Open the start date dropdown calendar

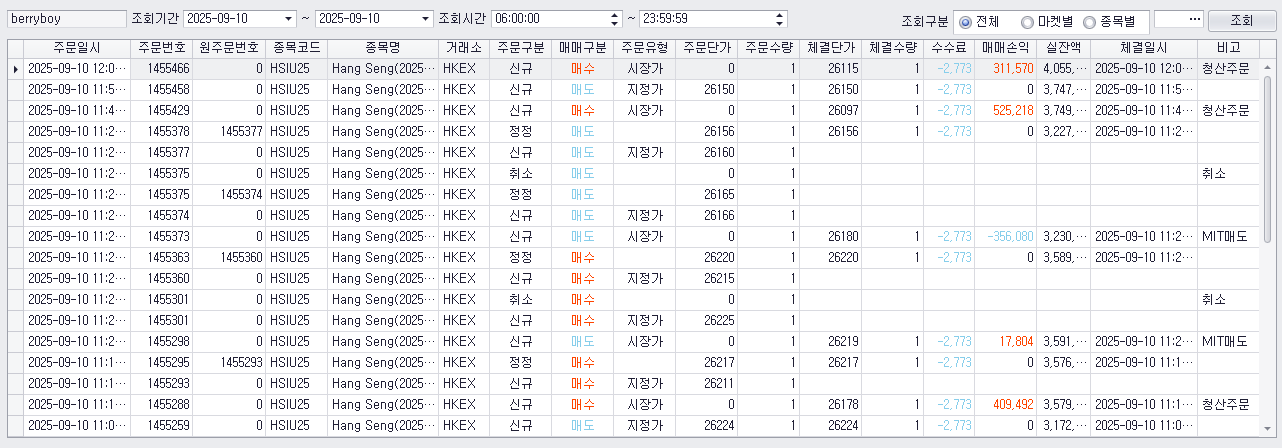coord(289,19)
